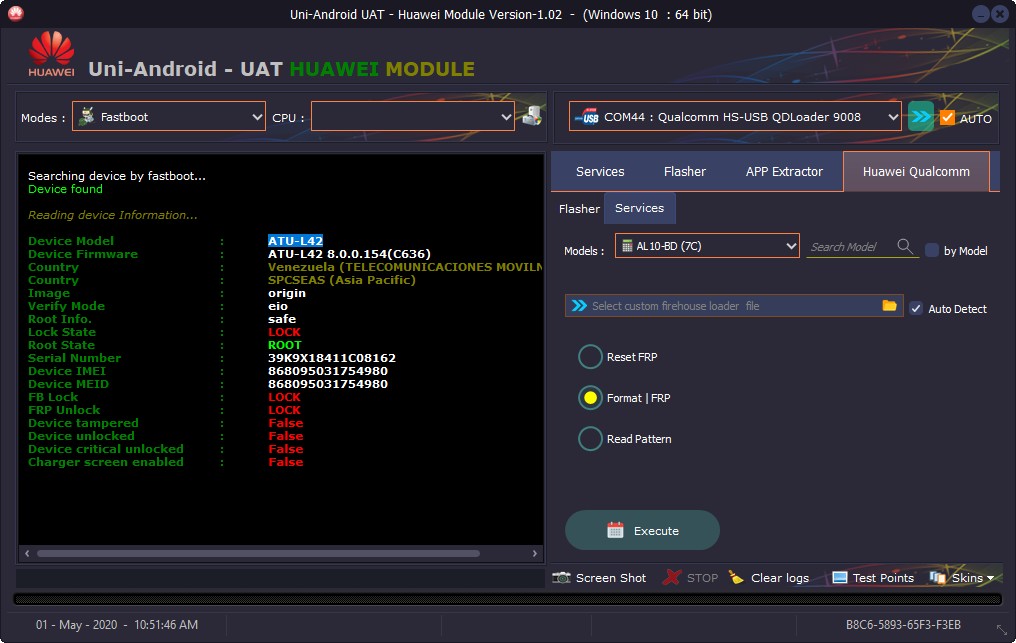Click the log scrollbar right arrow
Screen dimensions: 1016x643
pos(535,554)
